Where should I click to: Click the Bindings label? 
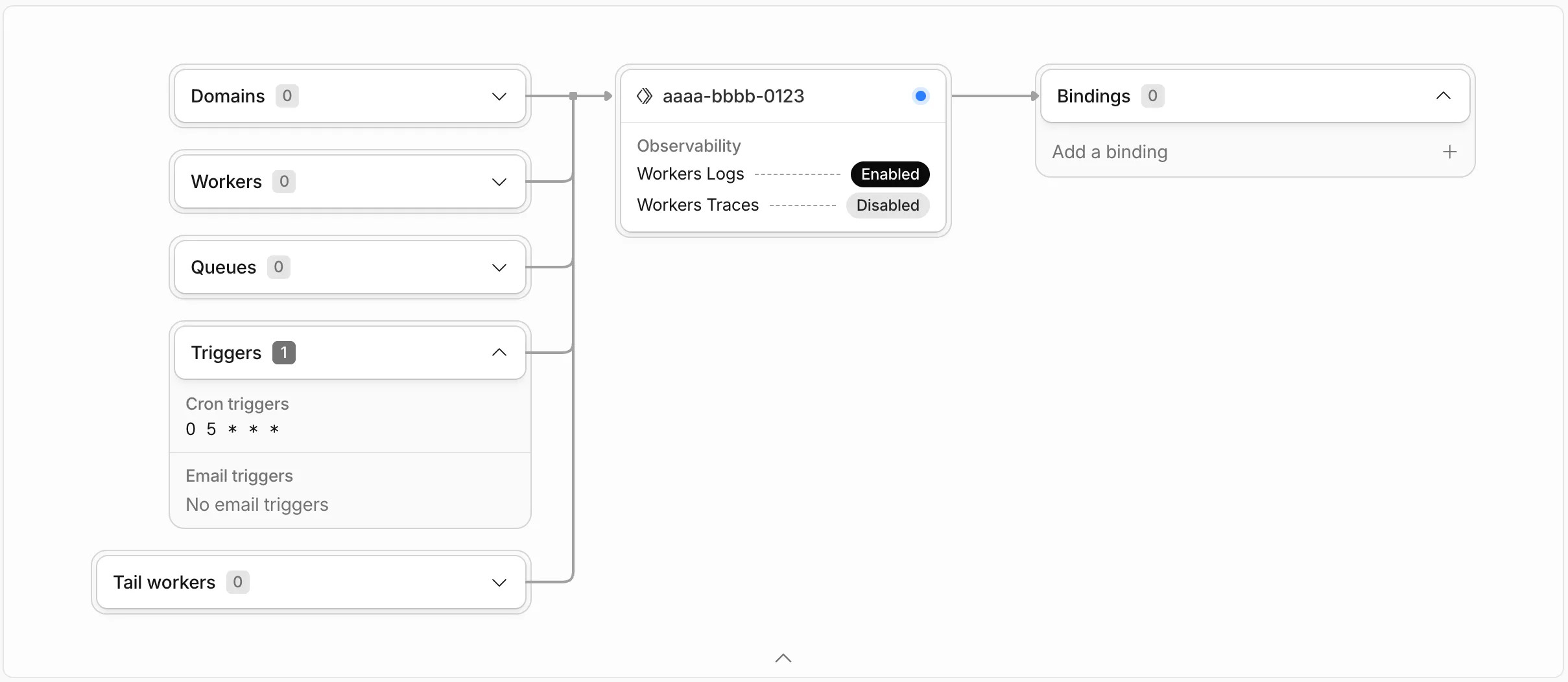pos(1093,96)
